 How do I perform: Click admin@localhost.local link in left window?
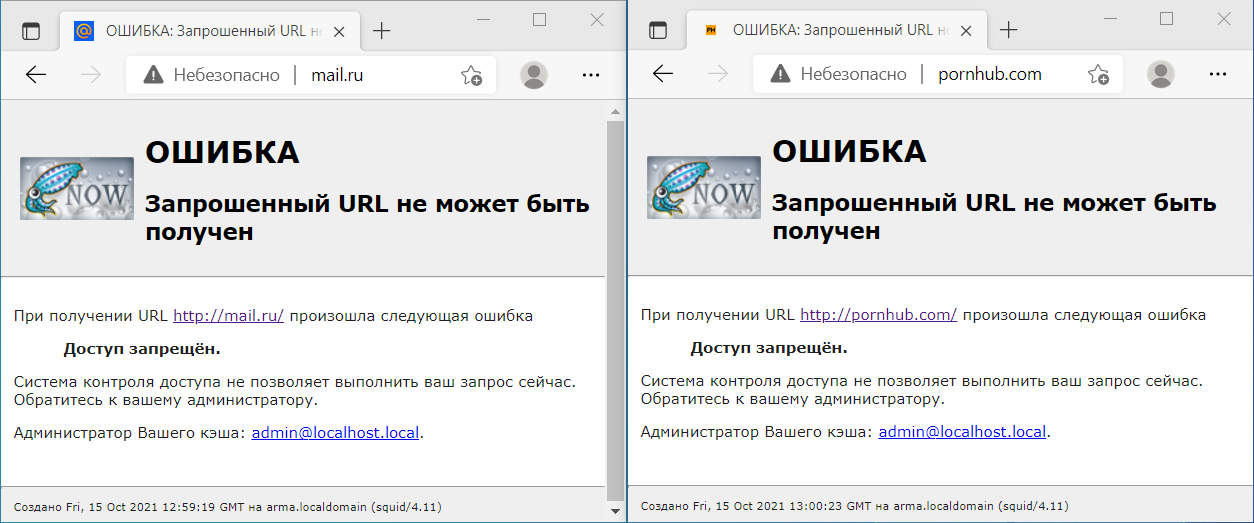pyautogui.click(x=335, y=433)
